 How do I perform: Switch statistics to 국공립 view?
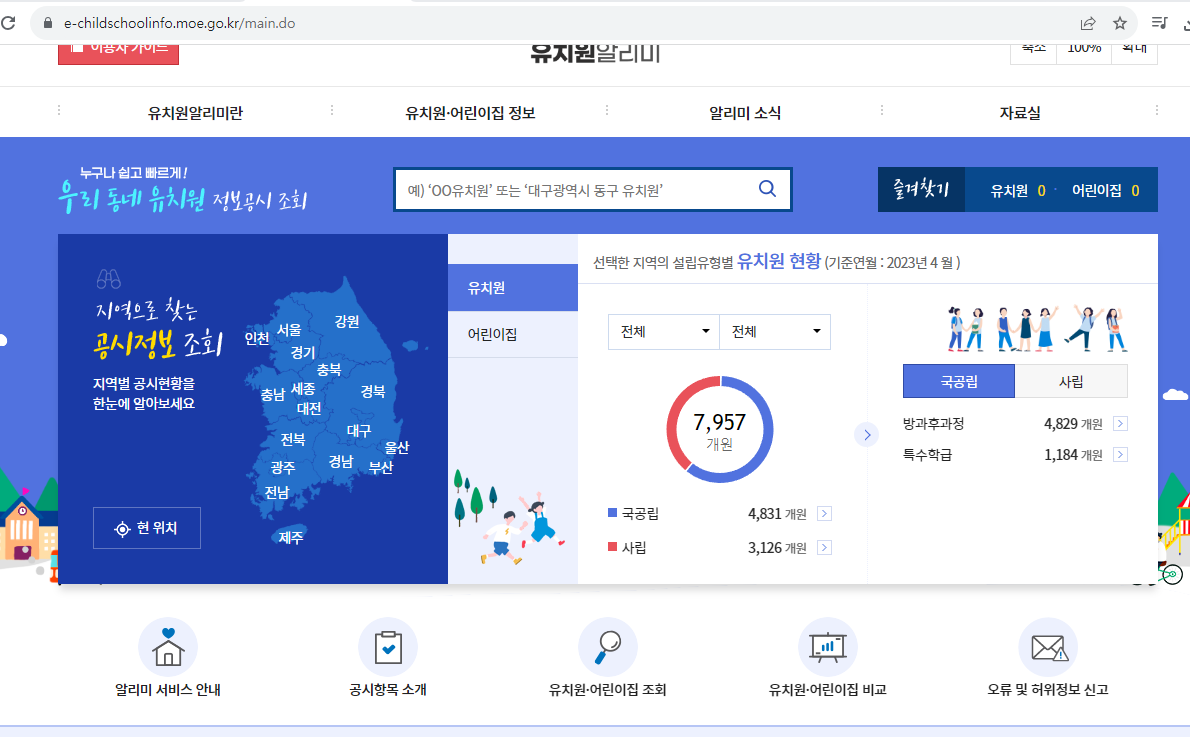coord(957,381)
